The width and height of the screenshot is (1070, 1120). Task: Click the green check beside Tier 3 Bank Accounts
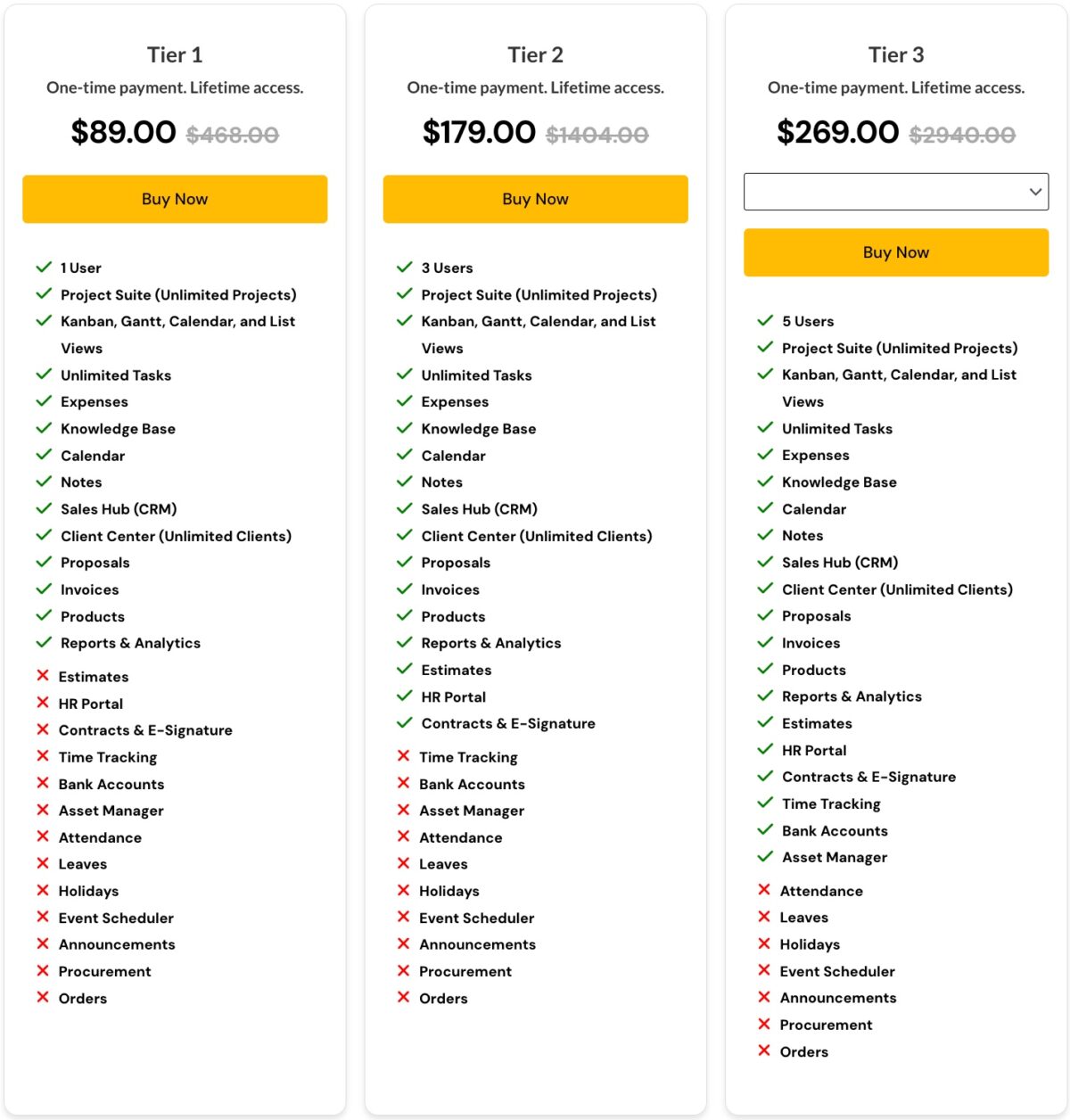(764, 830)
